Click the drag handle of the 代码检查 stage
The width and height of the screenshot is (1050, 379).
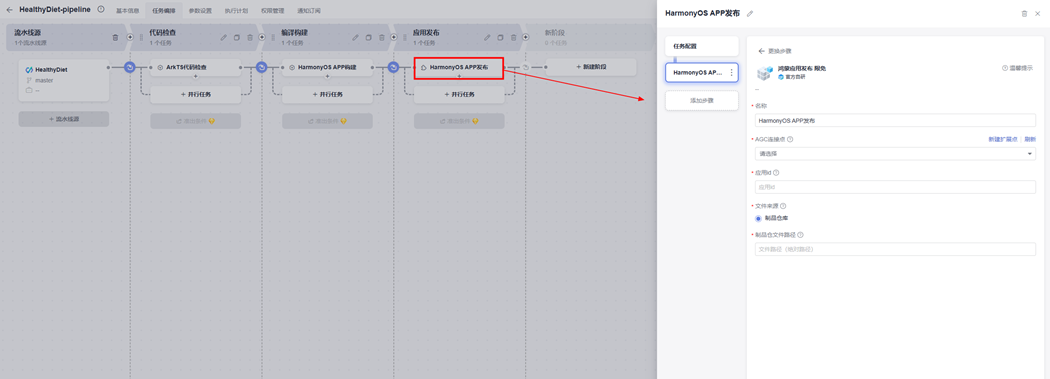coord(141,37)
